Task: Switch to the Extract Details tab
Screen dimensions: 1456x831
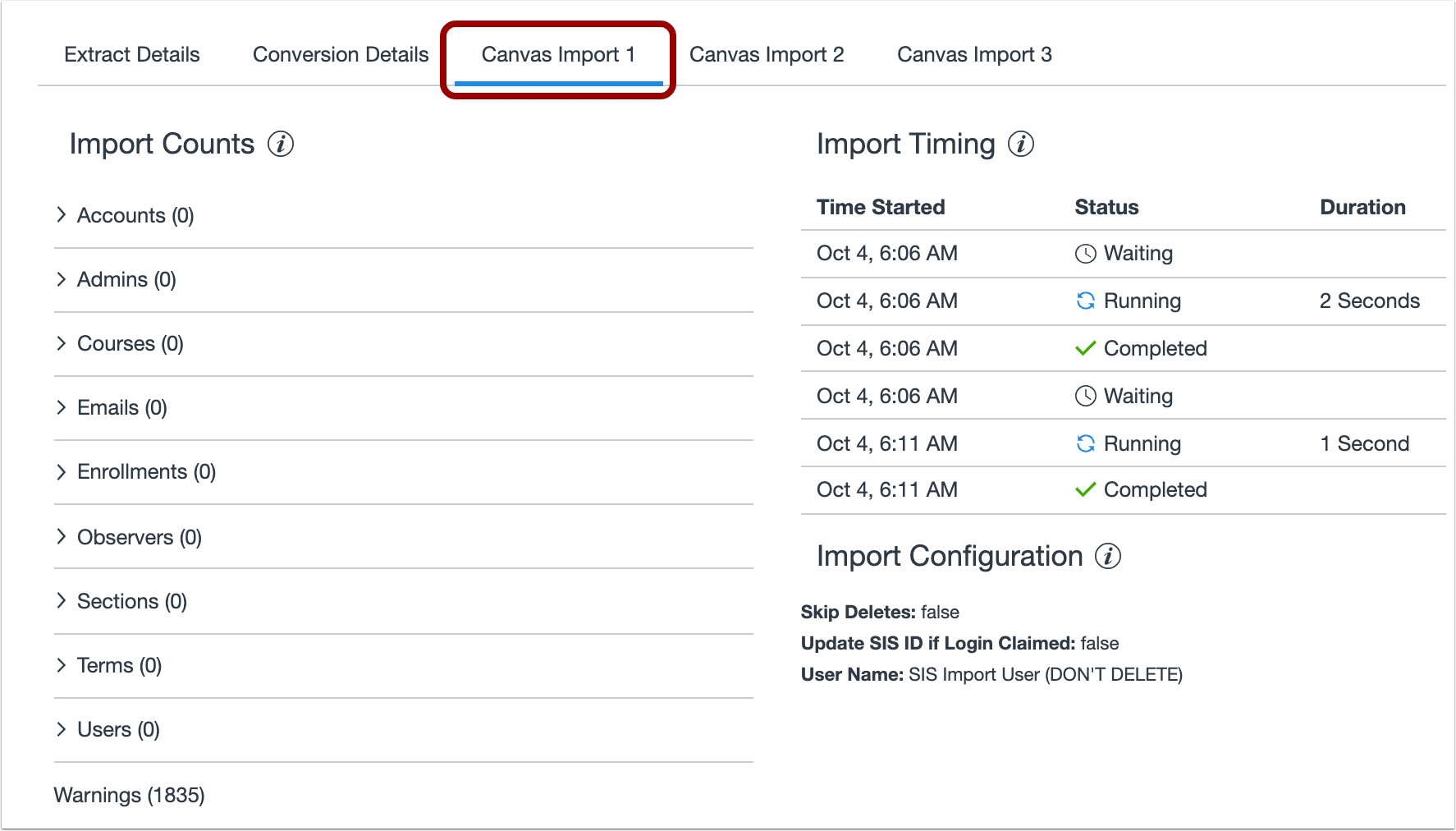Action: [x=132, y=55]
